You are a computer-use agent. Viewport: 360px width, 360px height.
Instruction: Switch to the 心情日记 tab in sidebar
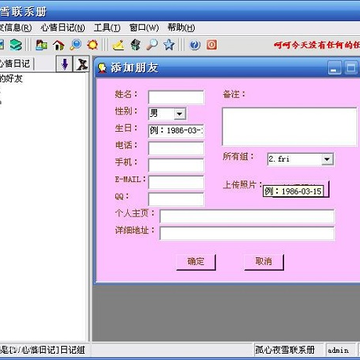(x=15, y=63)
